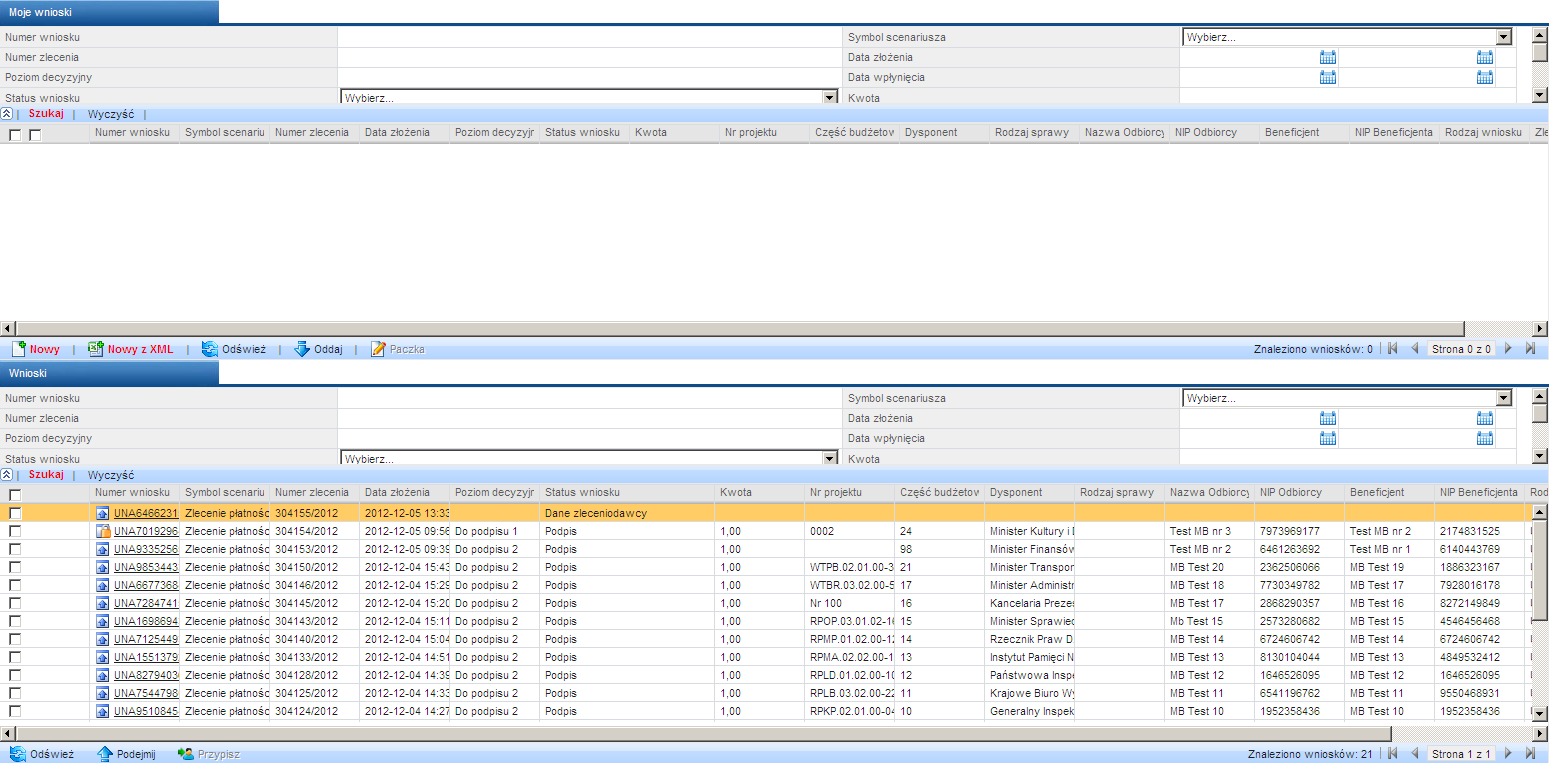Open second Data wpłynięcia calendar in Wnioski panel

click(1485, 438)
